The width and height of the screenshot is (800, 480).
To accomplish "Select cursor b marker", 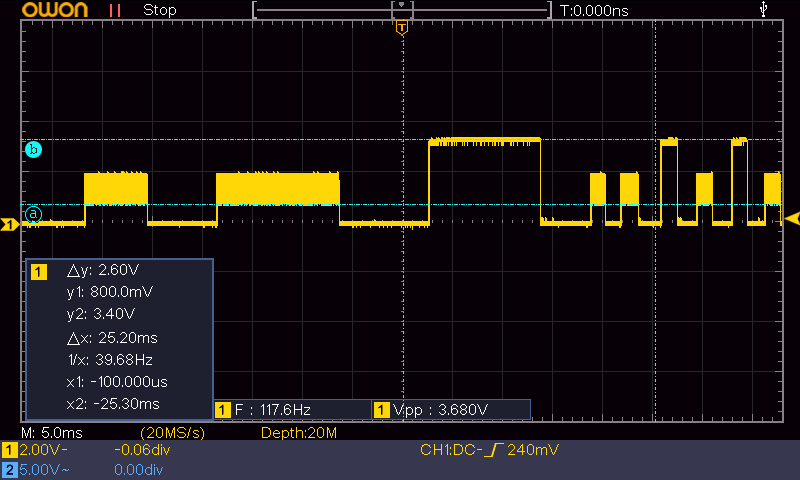I will pos(33,149).
